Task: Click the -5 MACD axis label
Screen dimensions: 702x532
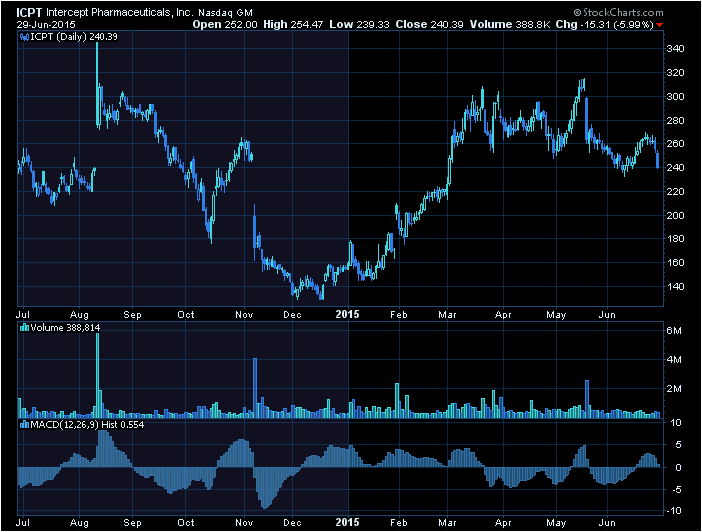Action: 677,489
